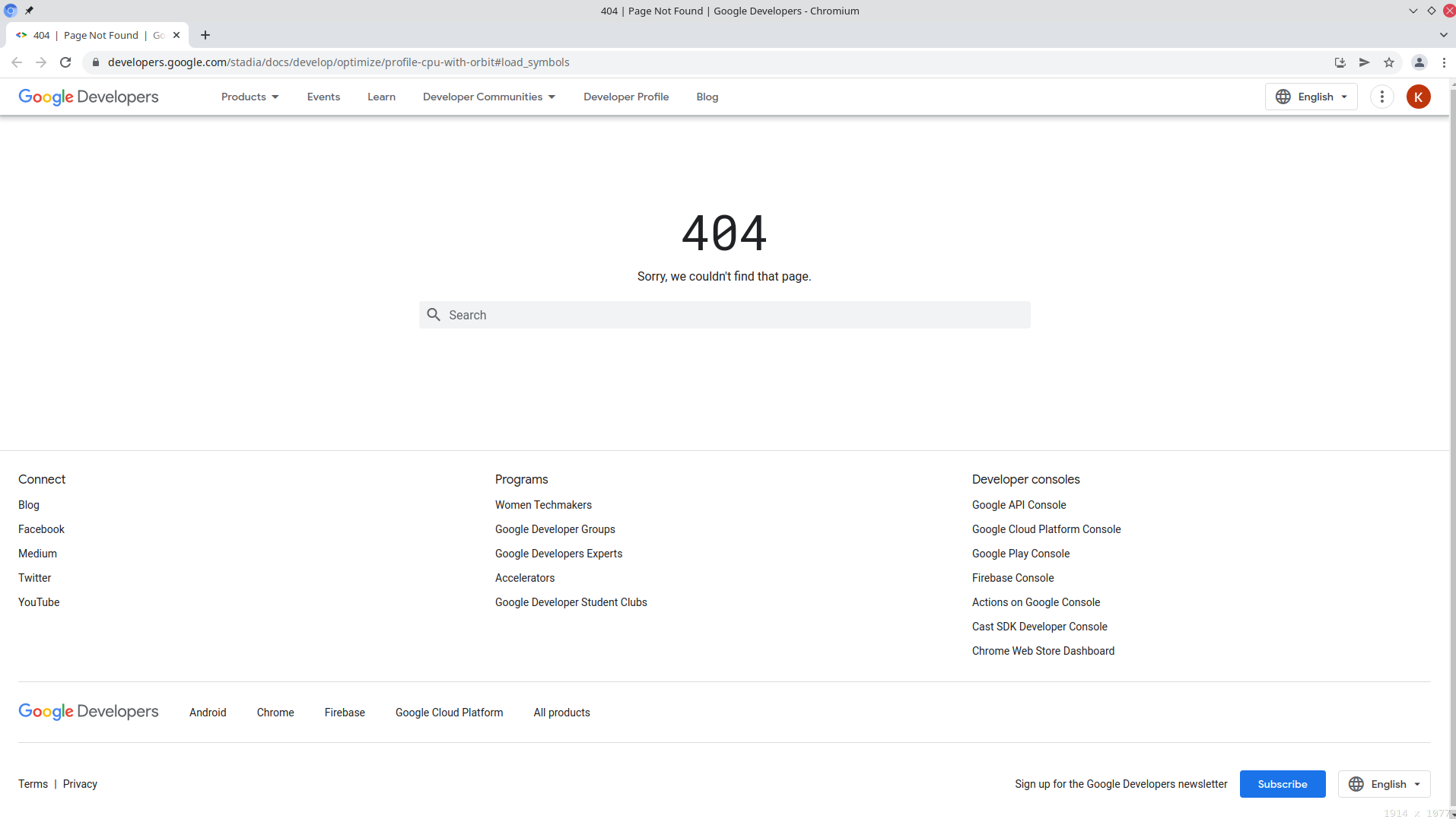Screen dimensions: 1456x819
Task: Click the site lock icon in address bar
Action: coord(96,62)
